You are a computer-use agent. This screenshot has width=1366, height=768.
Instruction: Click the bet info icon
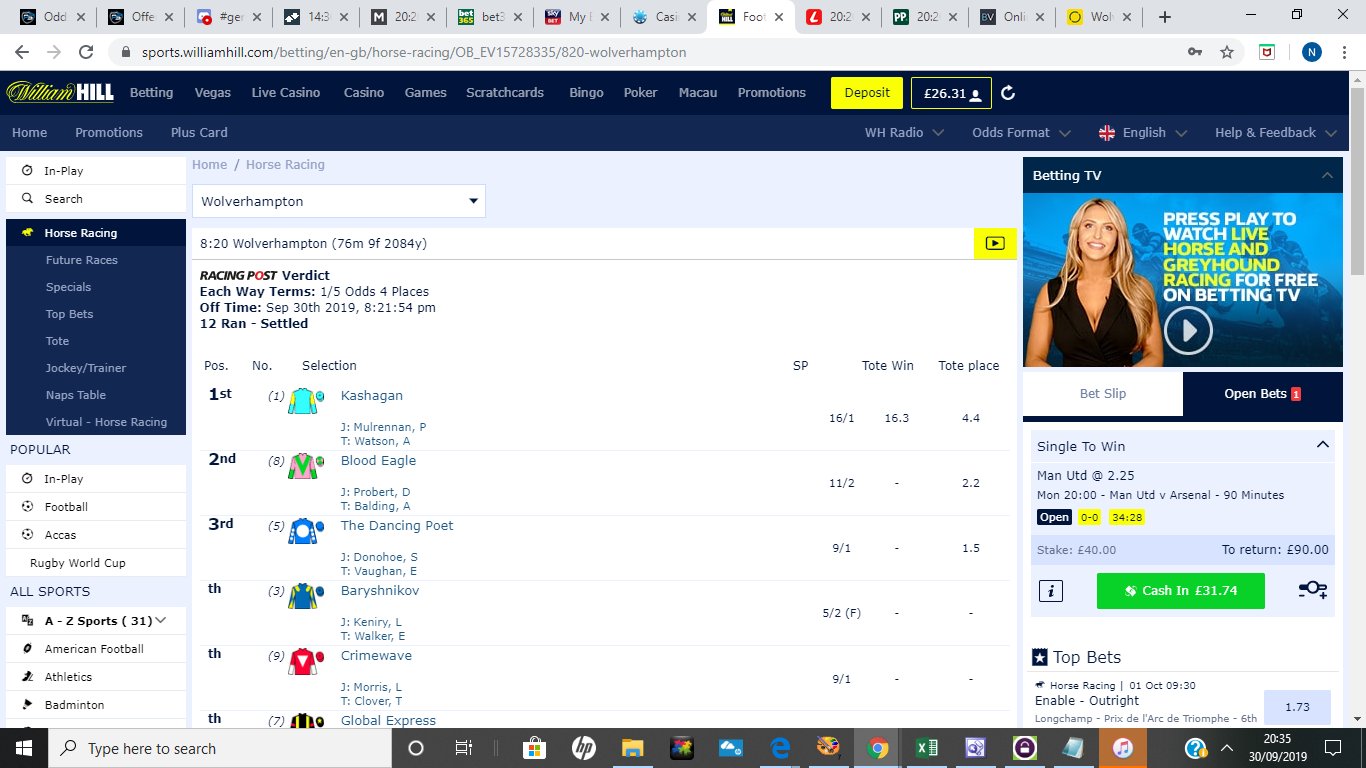[1050, 591]
